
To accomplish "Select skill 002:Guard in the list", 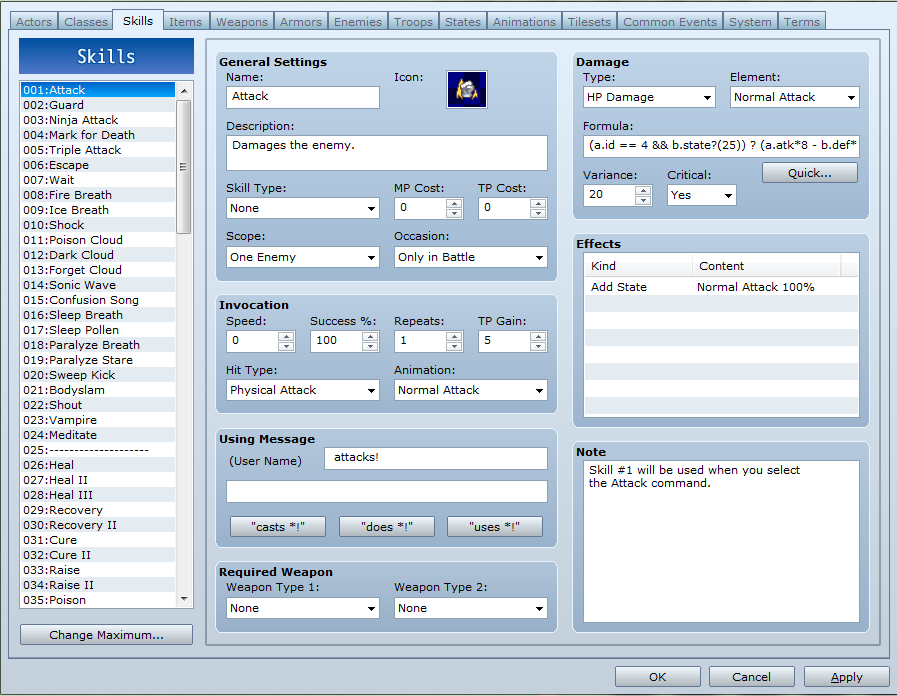I will (x=98, y=105).
